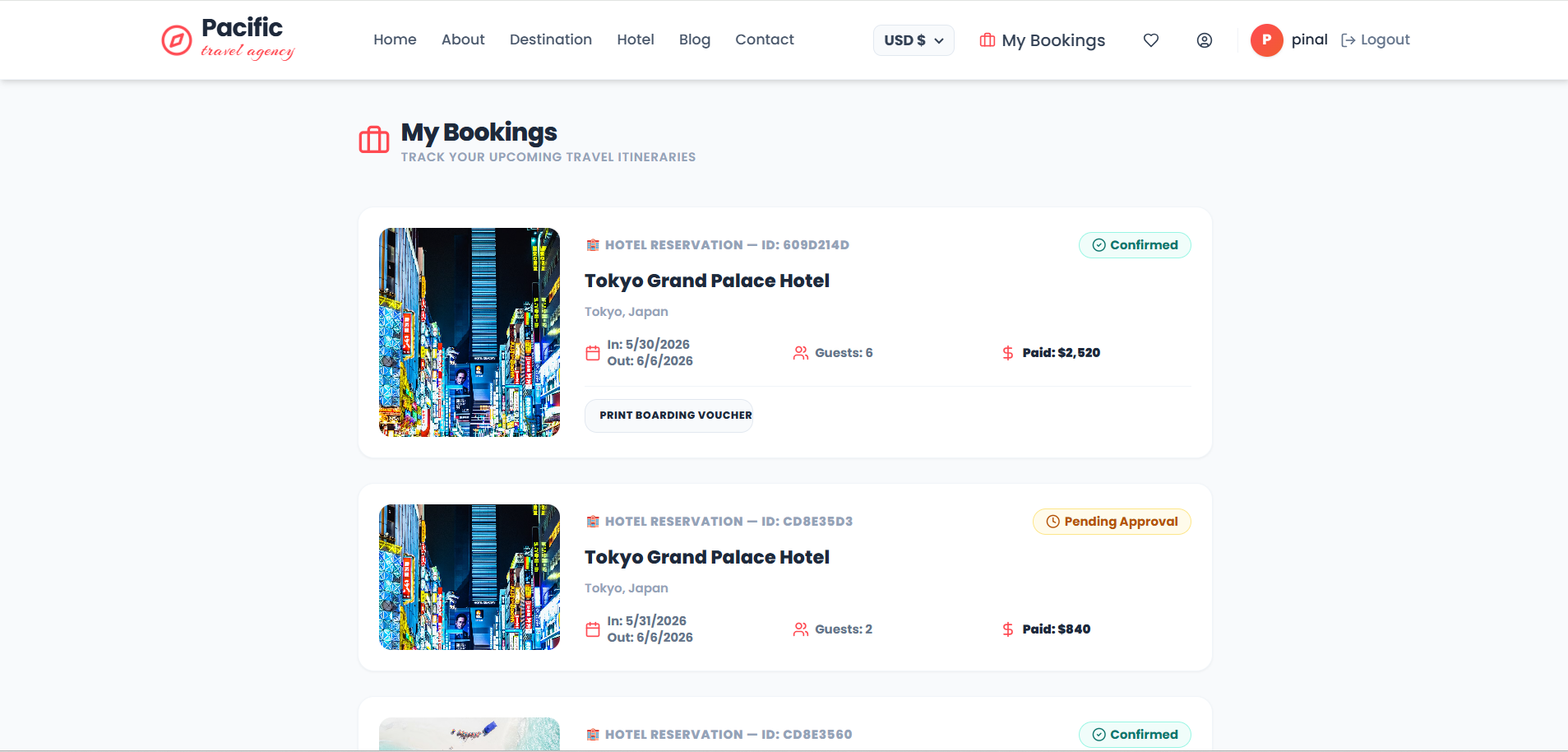Click 'Pending Approval' status label
The width and height of the screenshot is (1568, 752).
point(1121,522)
